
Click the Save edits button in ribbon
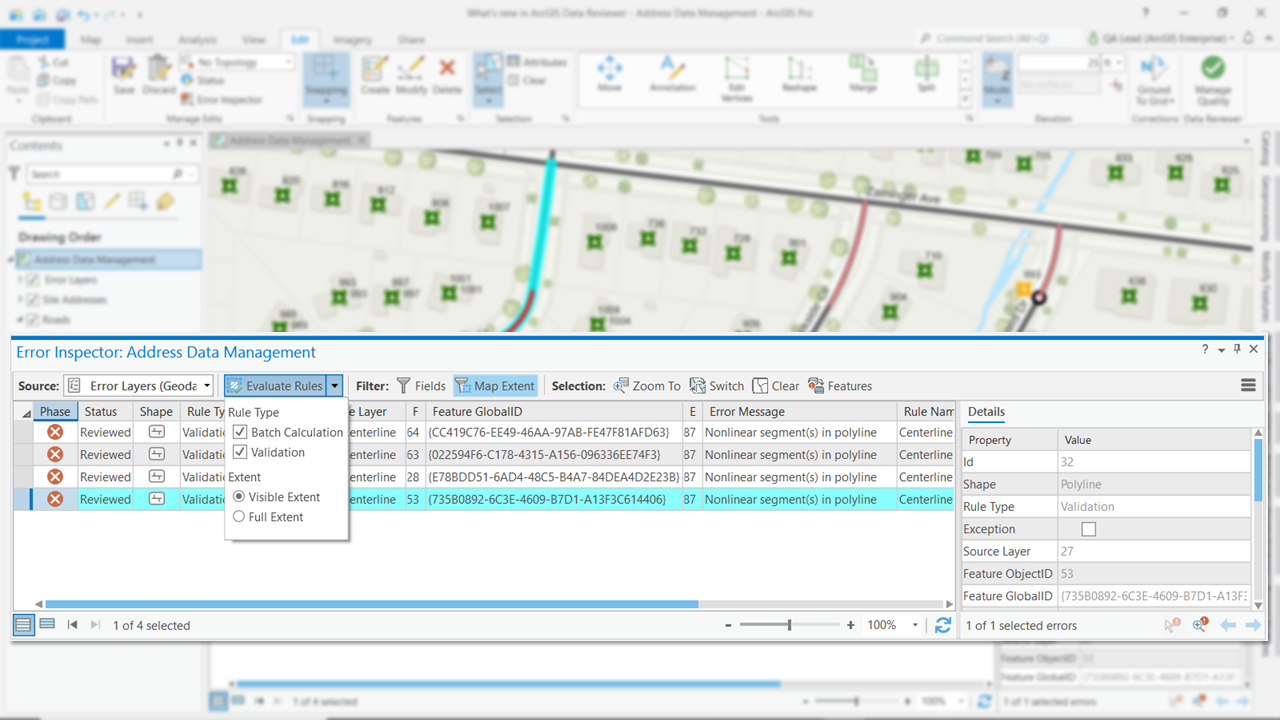pos(124,76)
